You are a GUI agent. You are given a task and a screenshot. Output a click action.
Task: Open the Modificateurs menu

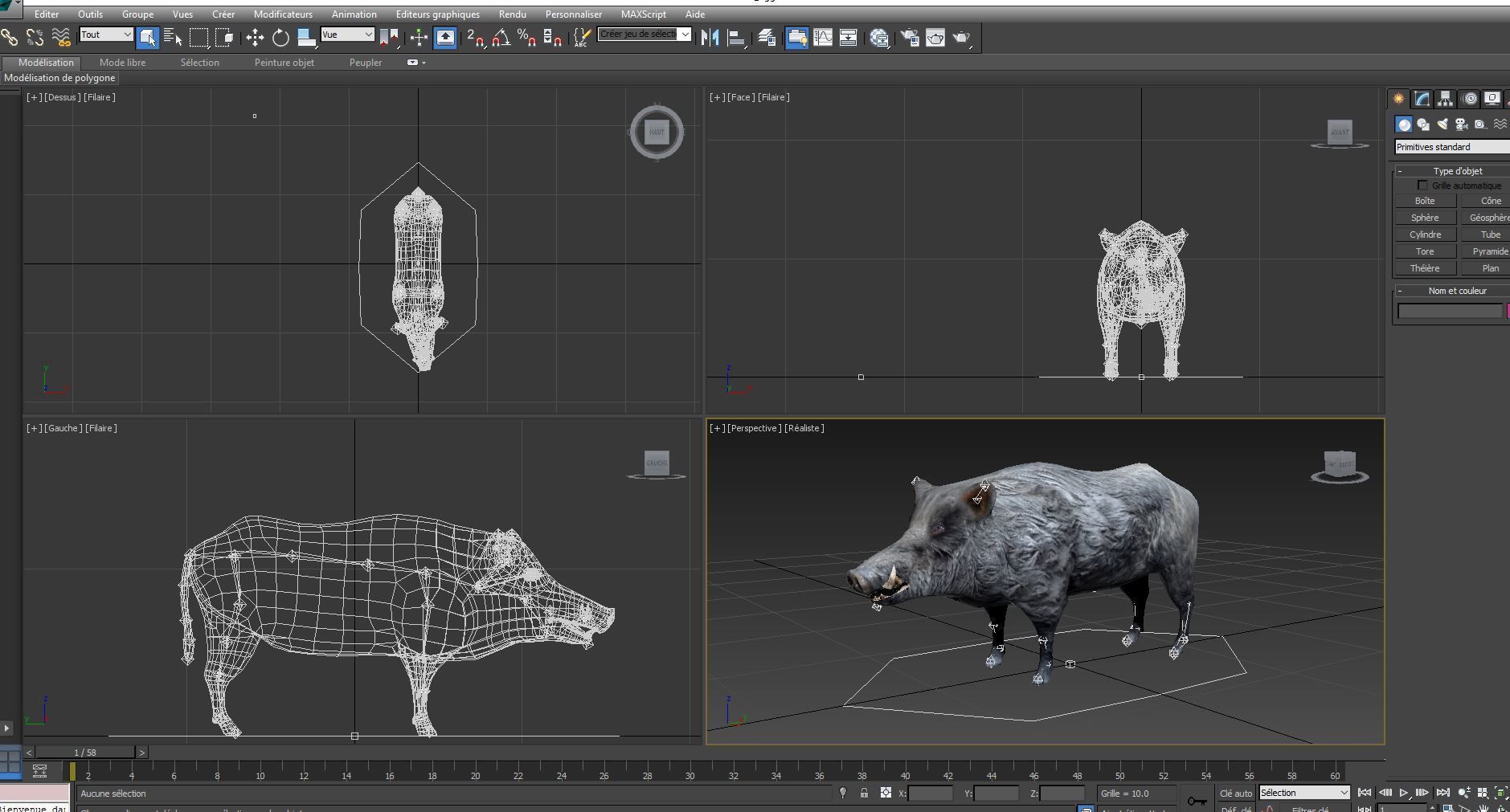coord(283,14)
